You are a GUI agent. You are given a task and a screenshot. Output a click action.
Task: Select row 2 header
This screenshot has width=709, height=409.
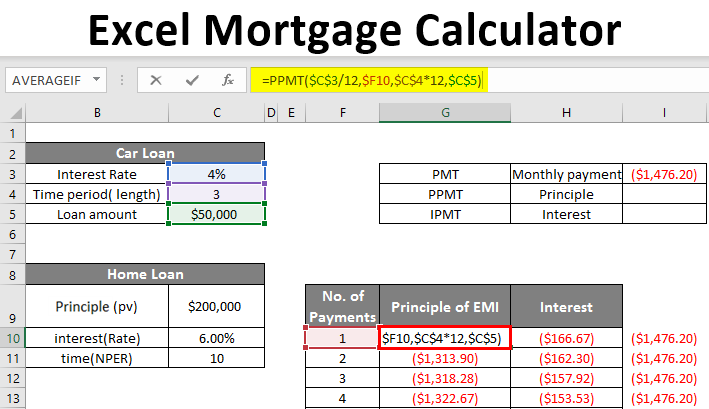click(x=13, y=154)
